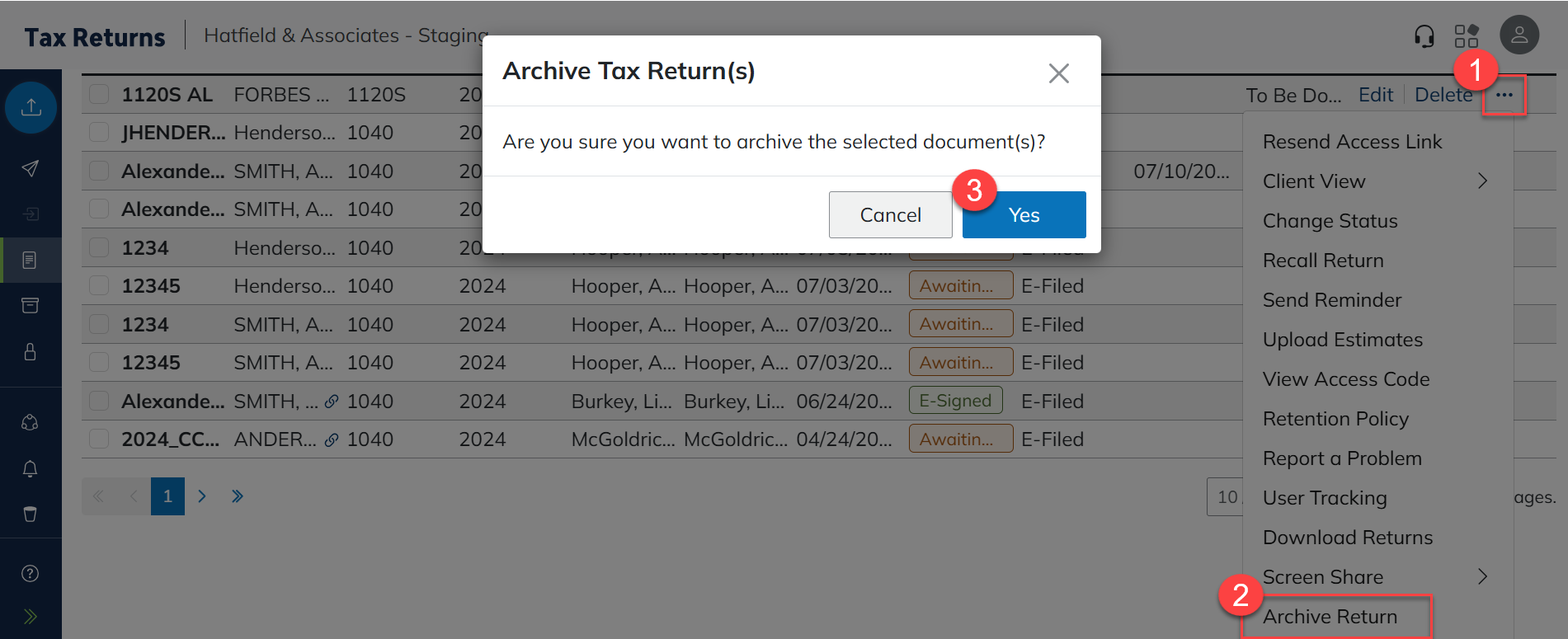The width and height of the screenshot is (1568, 639).
Task: Open the help question mark icon
Action: click(x=31, y=573)
